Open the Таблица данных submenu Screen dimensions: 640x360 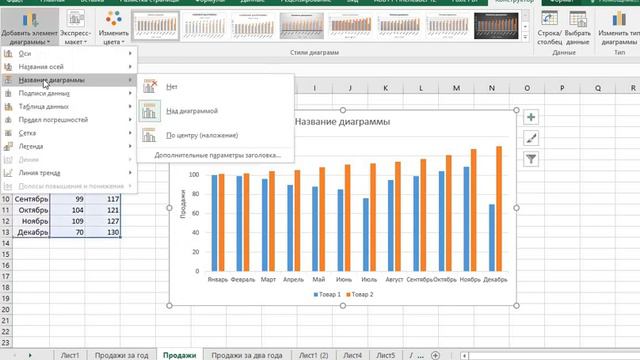click(x=69, y=107)
